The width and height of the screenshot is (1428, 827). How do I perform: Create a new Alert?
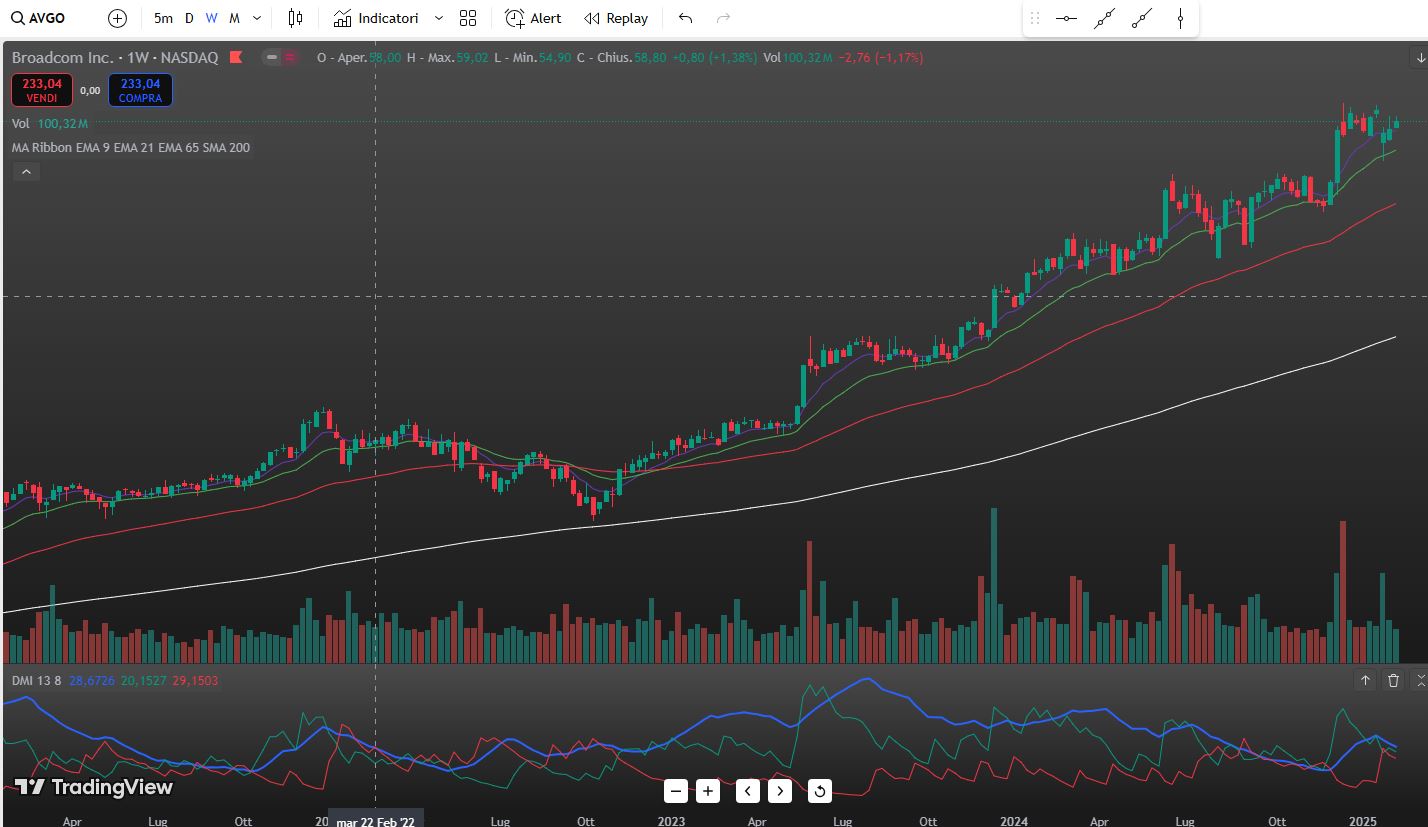point(533,18)
